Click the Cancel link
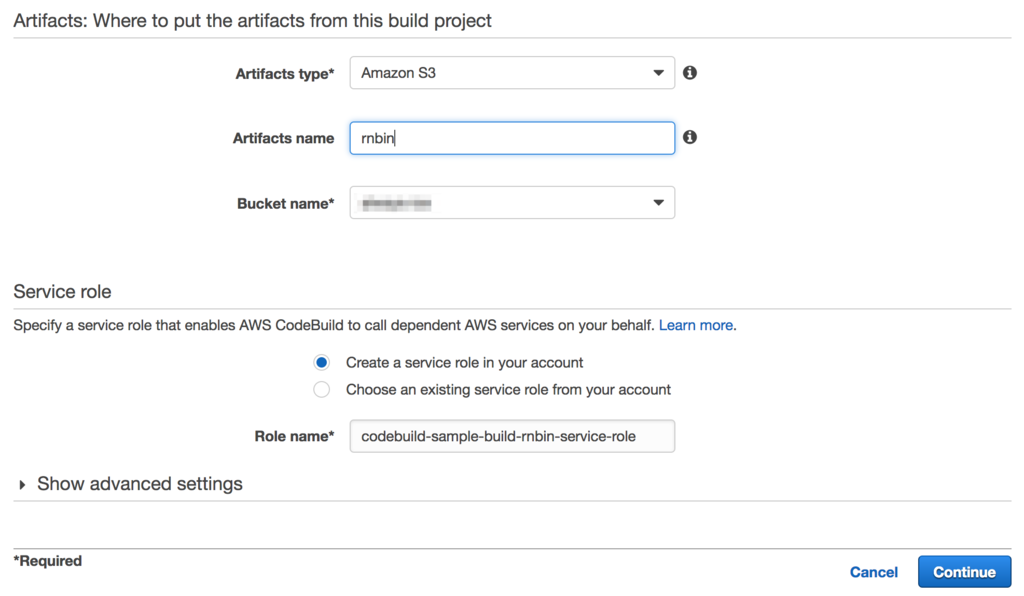Image resolution: width=1024 pixels, height=596 pixels. (873, 572)
